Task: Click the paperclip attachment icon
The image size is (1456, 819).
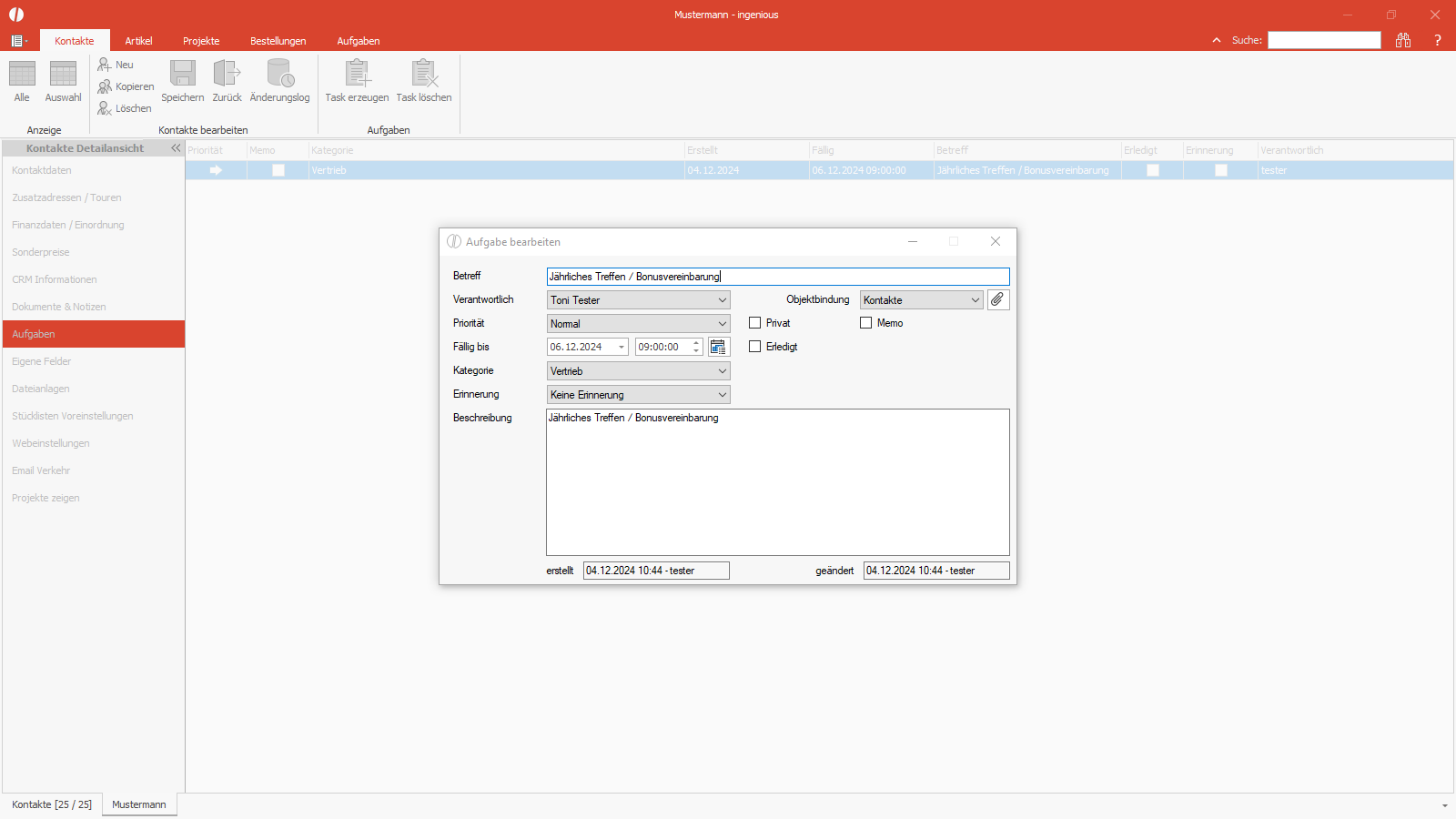Action: (x=998, y=299)
